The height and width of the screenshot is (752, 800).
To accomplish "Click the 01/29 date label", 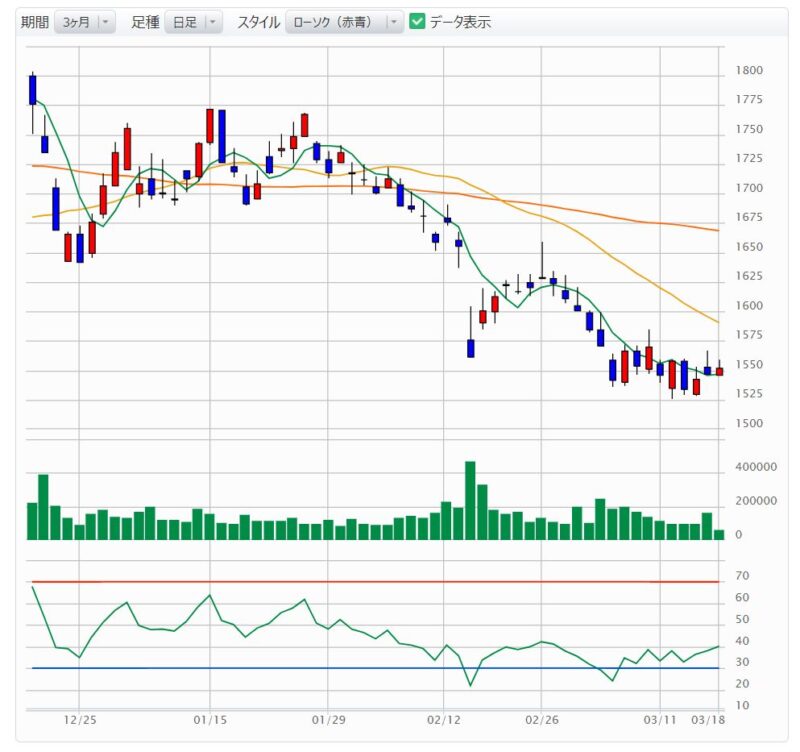I will [329, 720].
